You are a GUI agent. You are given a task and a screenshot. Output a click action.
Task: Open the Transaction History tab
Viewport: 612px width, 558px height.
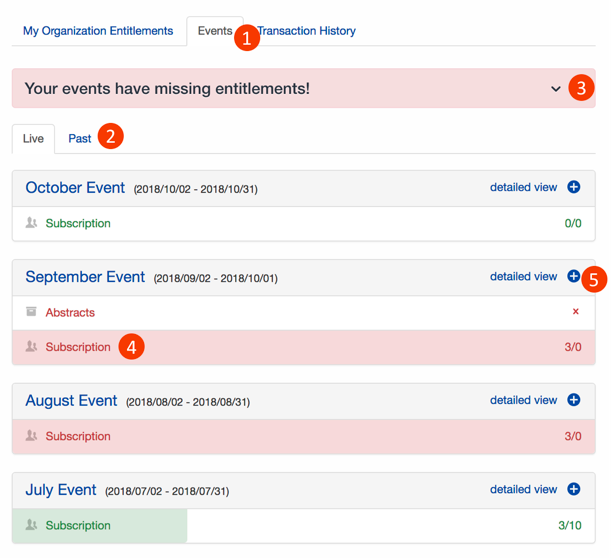coord(307,31)
